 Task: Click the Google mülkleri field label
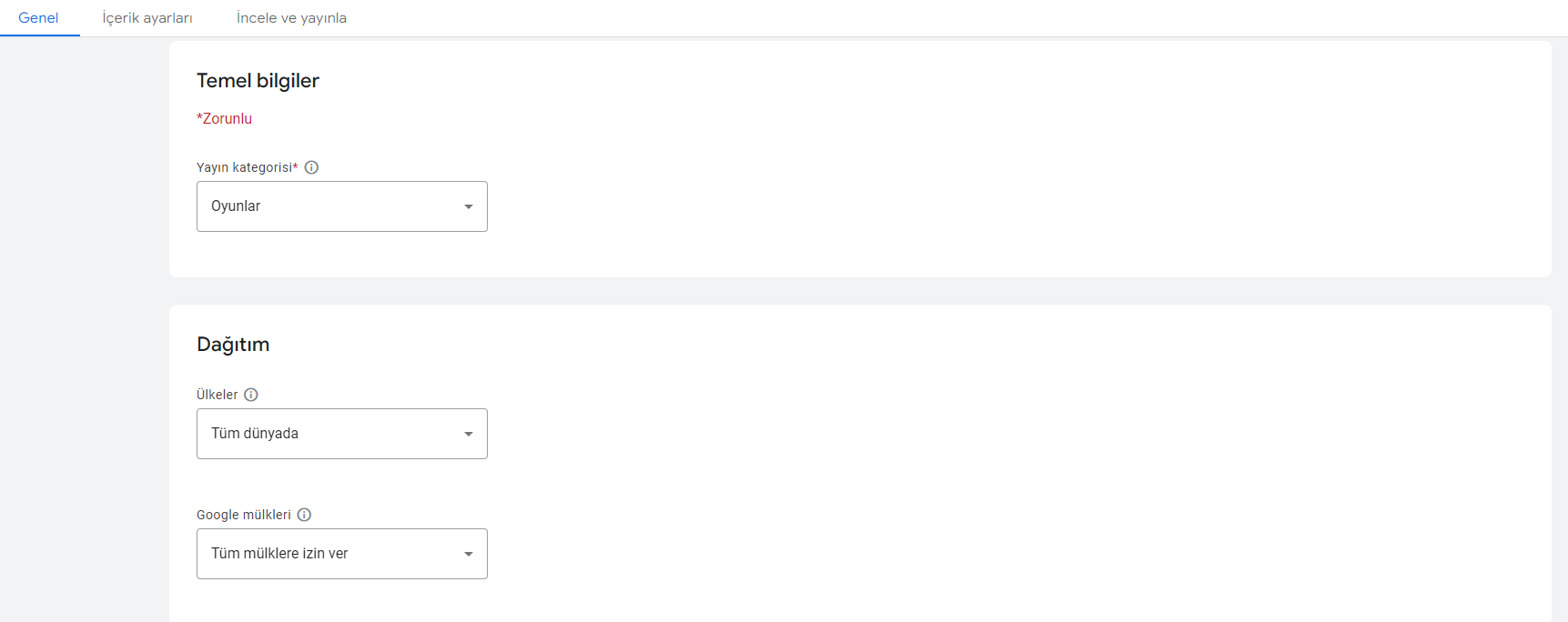tap(244, 515)
